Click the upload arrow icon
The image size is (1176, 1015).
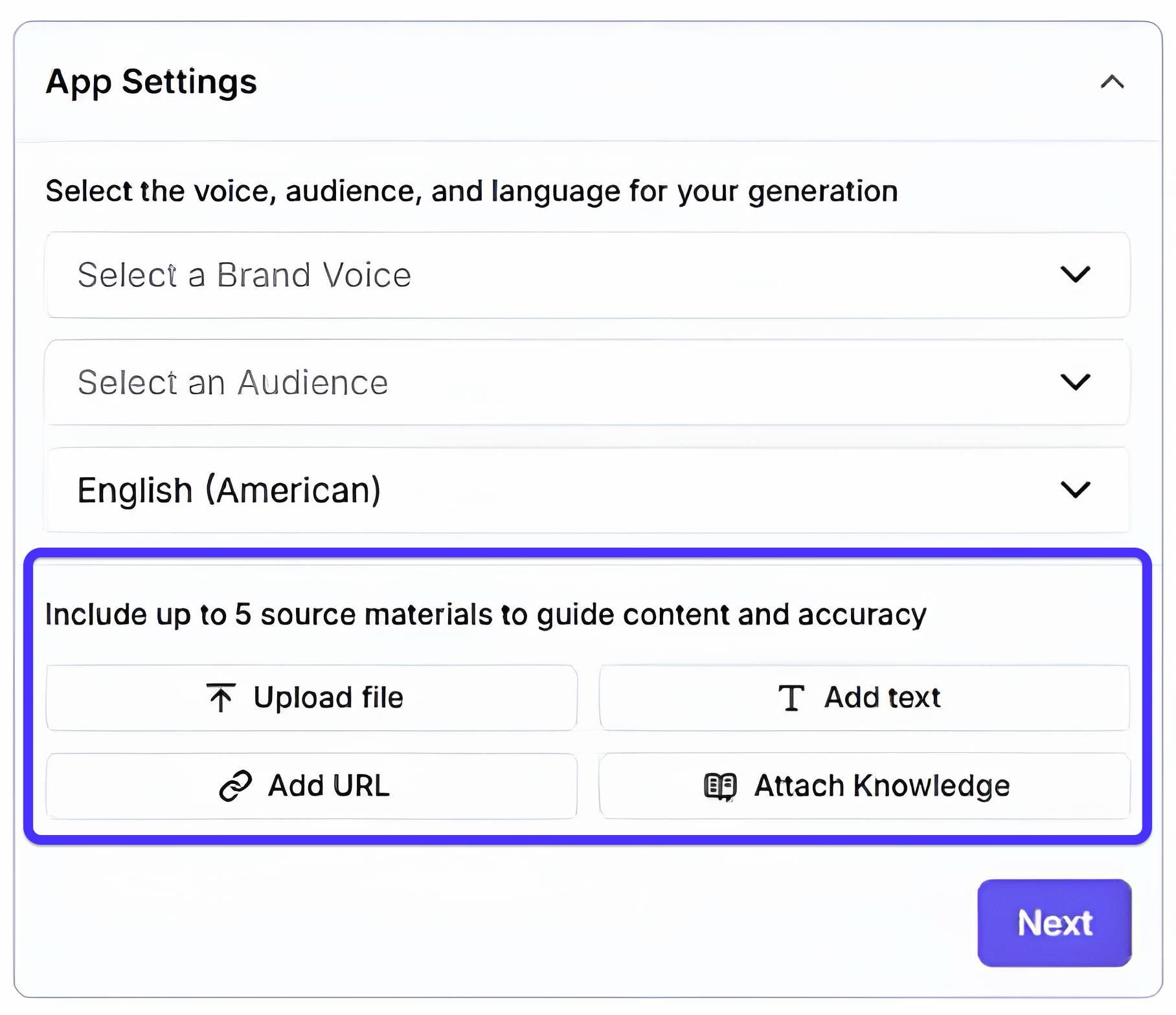click(221, 698)
